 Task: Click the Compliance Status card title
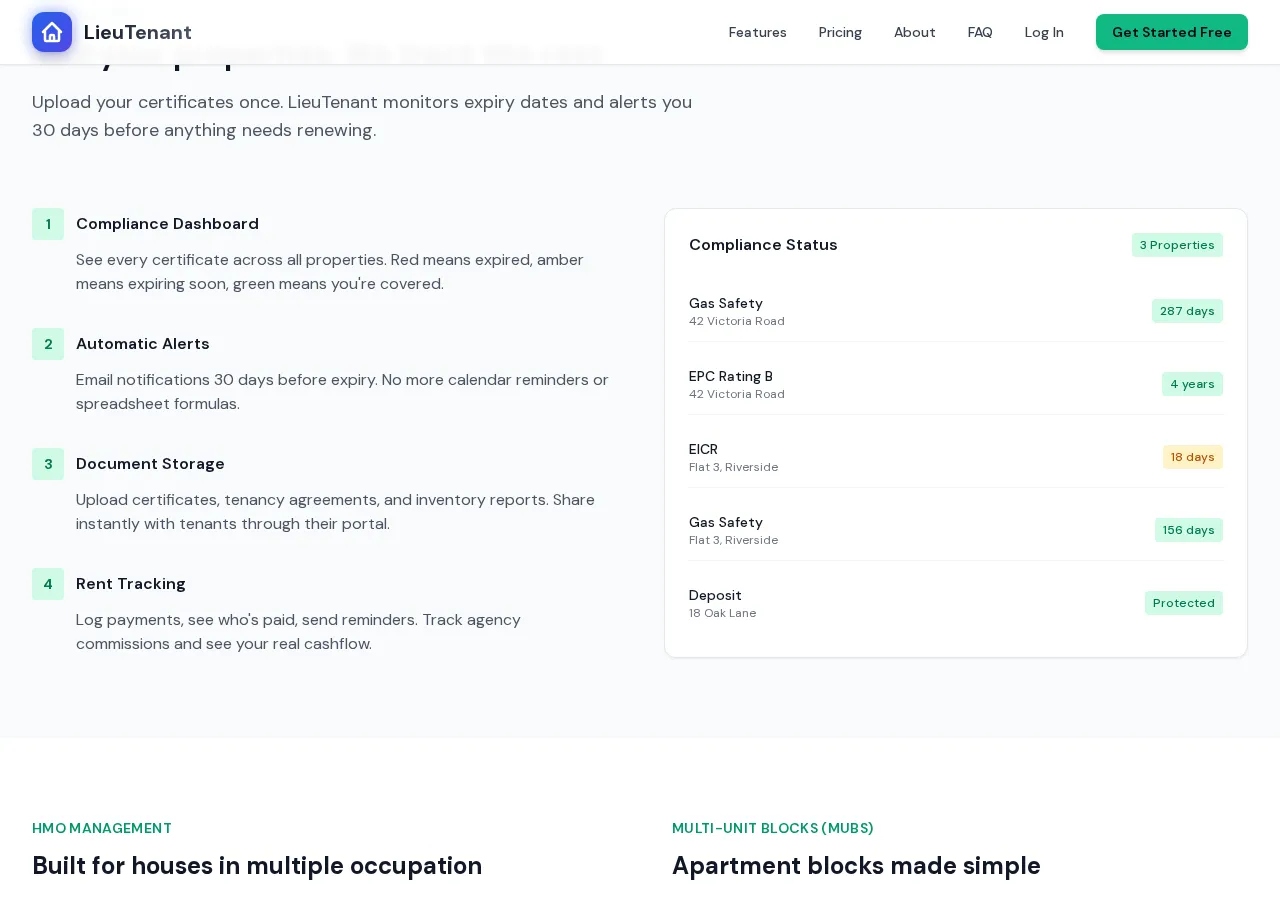tap(763, 245)
